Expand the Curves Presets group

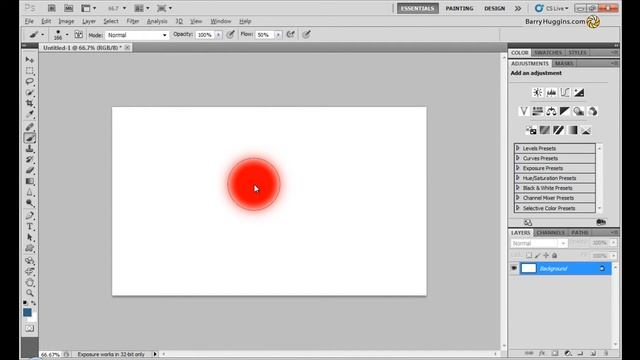point(518,158)
